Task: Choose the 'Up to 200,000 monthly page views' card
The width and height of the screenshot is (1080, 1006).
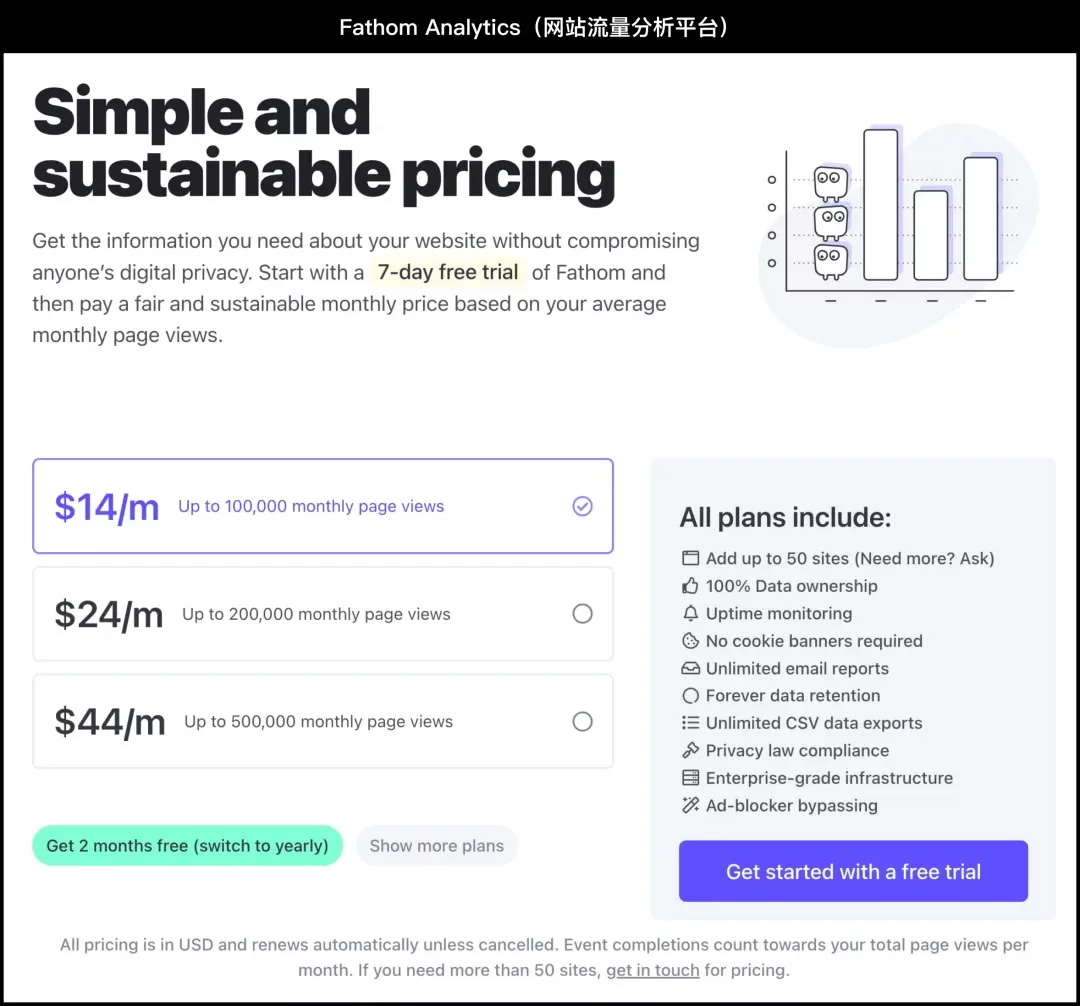Action: pyautogui.click(x=323, y=614)
